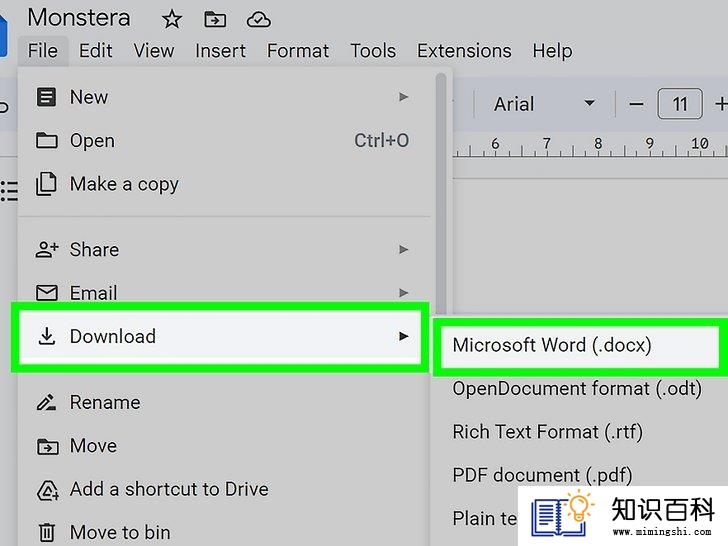728x546 pixels.
Task: Download as PDF document (.pdf)
Action: tap(542, 475)
